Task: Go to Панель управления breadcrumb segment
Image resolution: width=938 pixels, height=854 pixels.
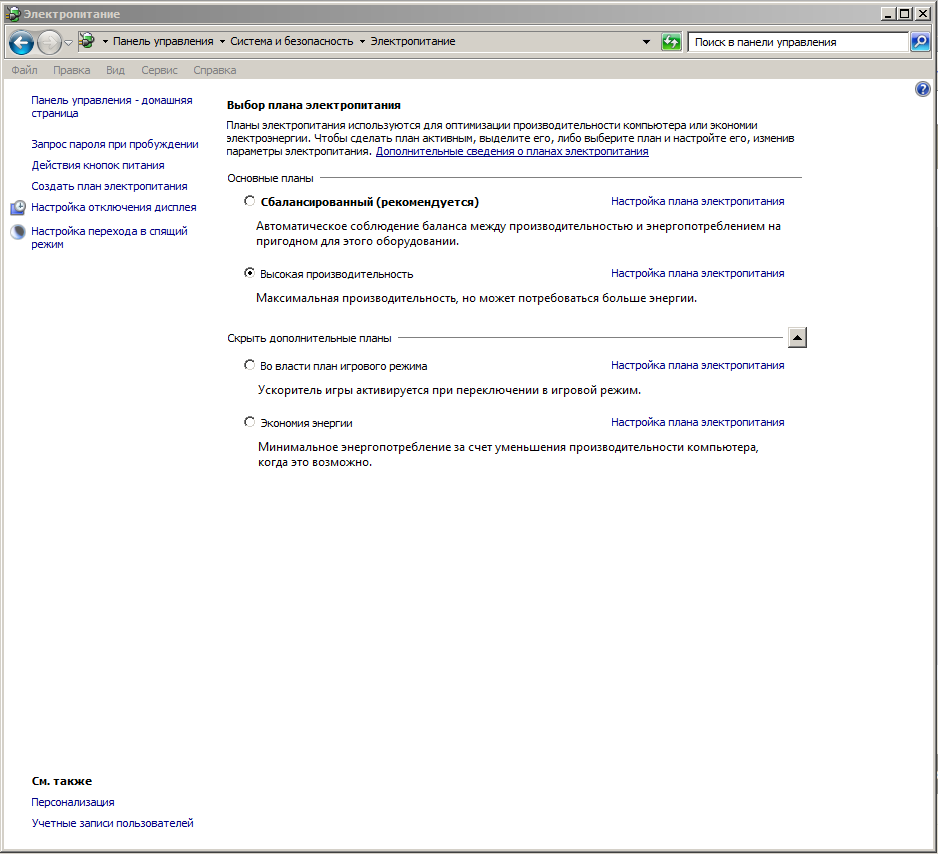Action: [x=163, y=41]
